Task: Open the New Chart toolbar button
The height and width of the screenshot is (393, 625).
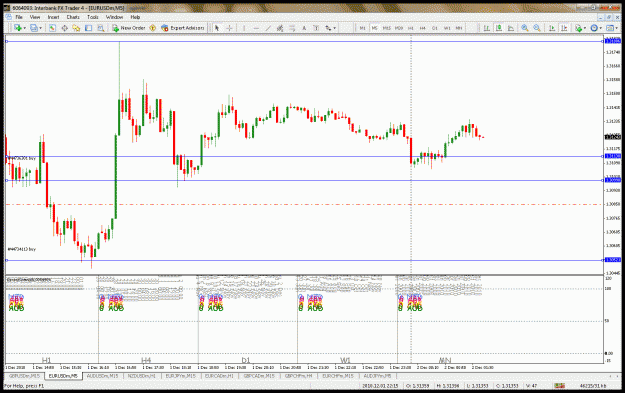Action: (x=18, y=28)
